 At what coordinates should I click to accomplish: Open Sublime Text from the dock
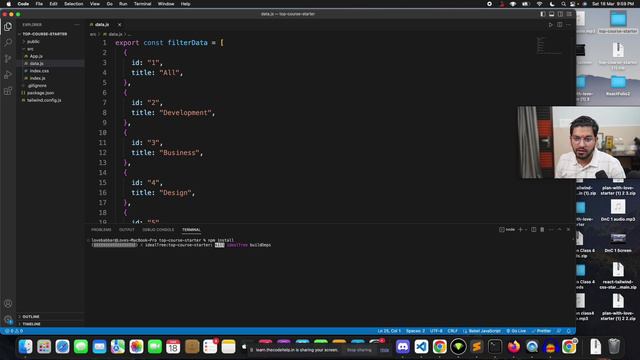coord(476,347)
